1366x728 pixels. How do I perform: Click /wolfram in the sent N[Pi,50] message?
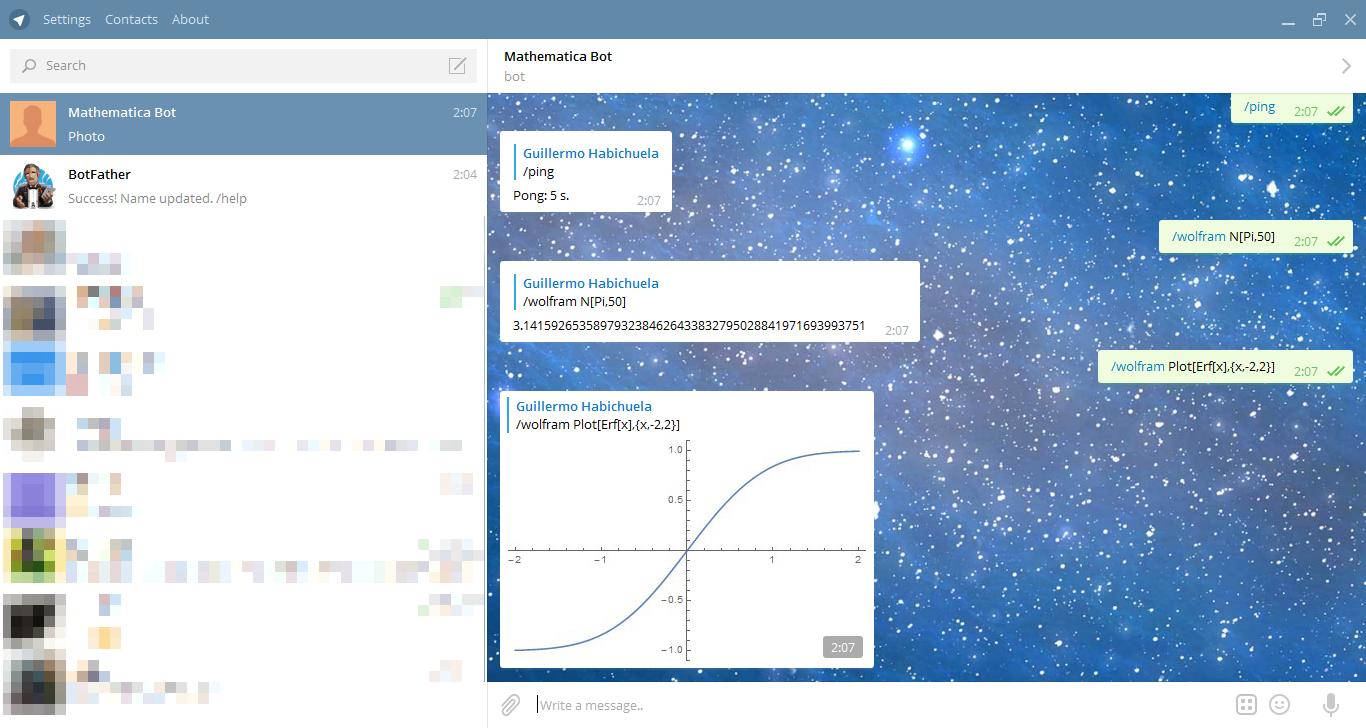click(1198, 237)
